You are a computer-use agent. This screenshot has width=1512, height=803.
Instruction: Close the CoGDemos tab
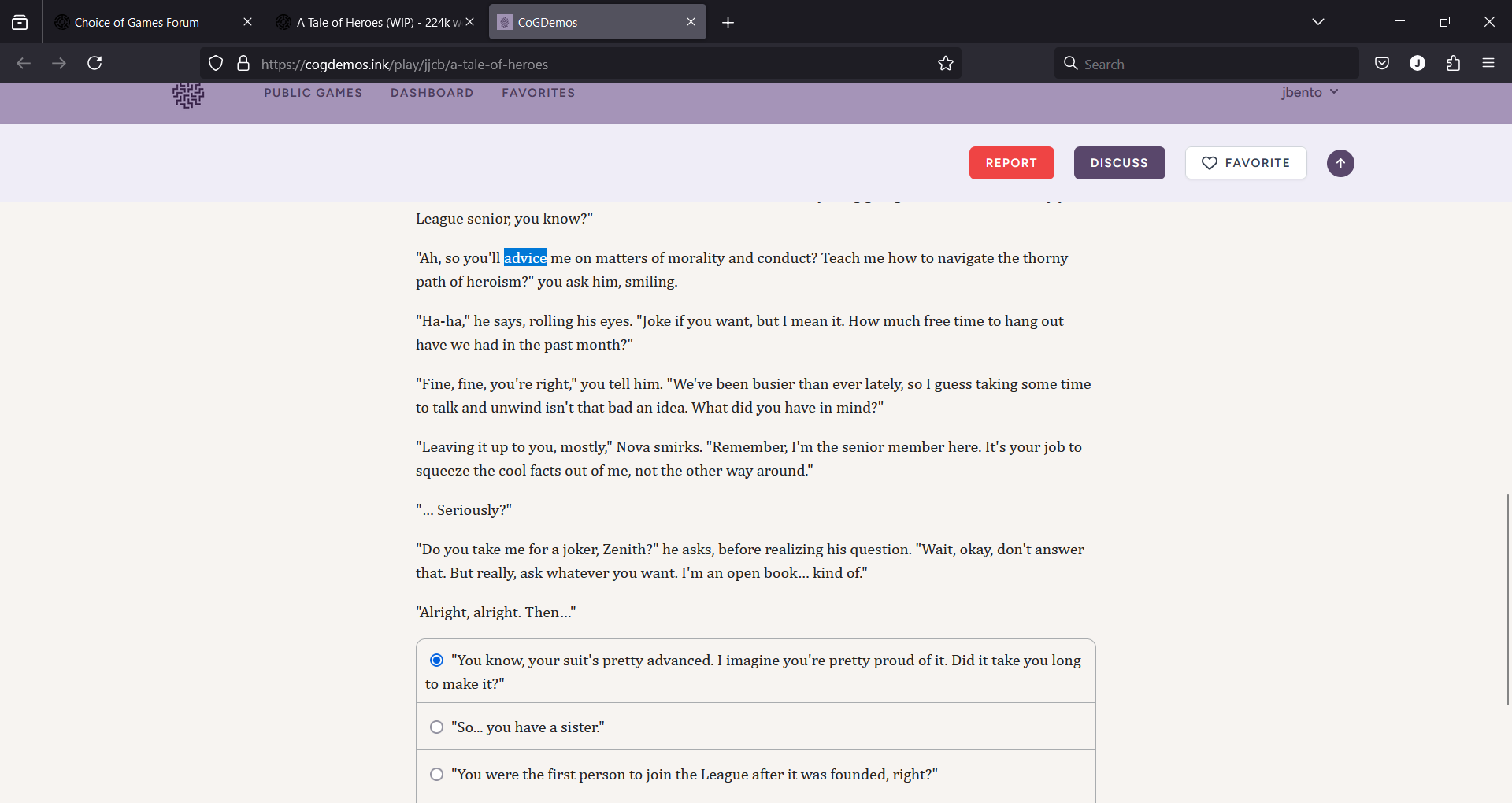[691, 22]
